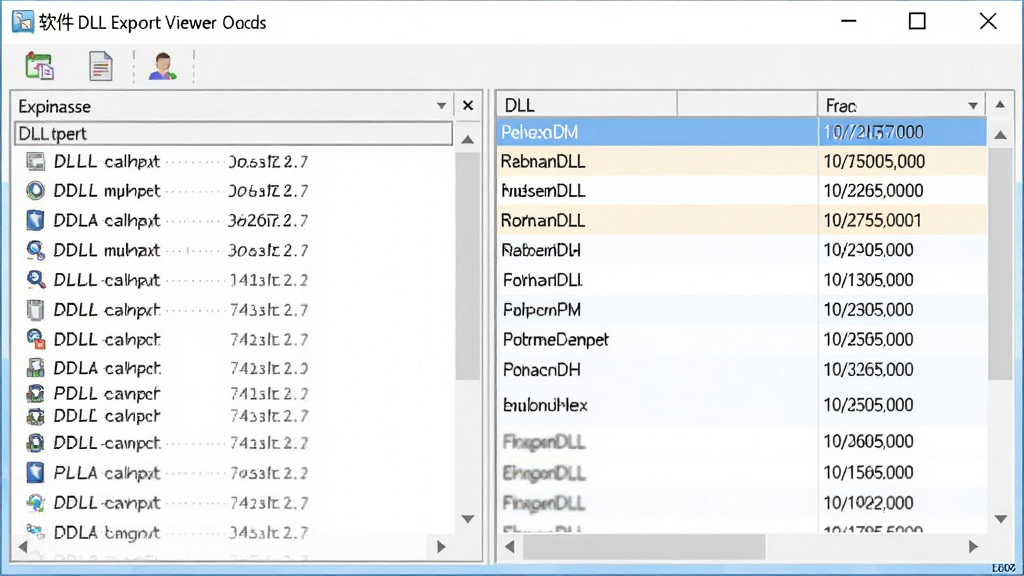Click icon beside 'DDLL calnpcf 7433lt 2.7'
1024x576 pixels.
(35, 416)
